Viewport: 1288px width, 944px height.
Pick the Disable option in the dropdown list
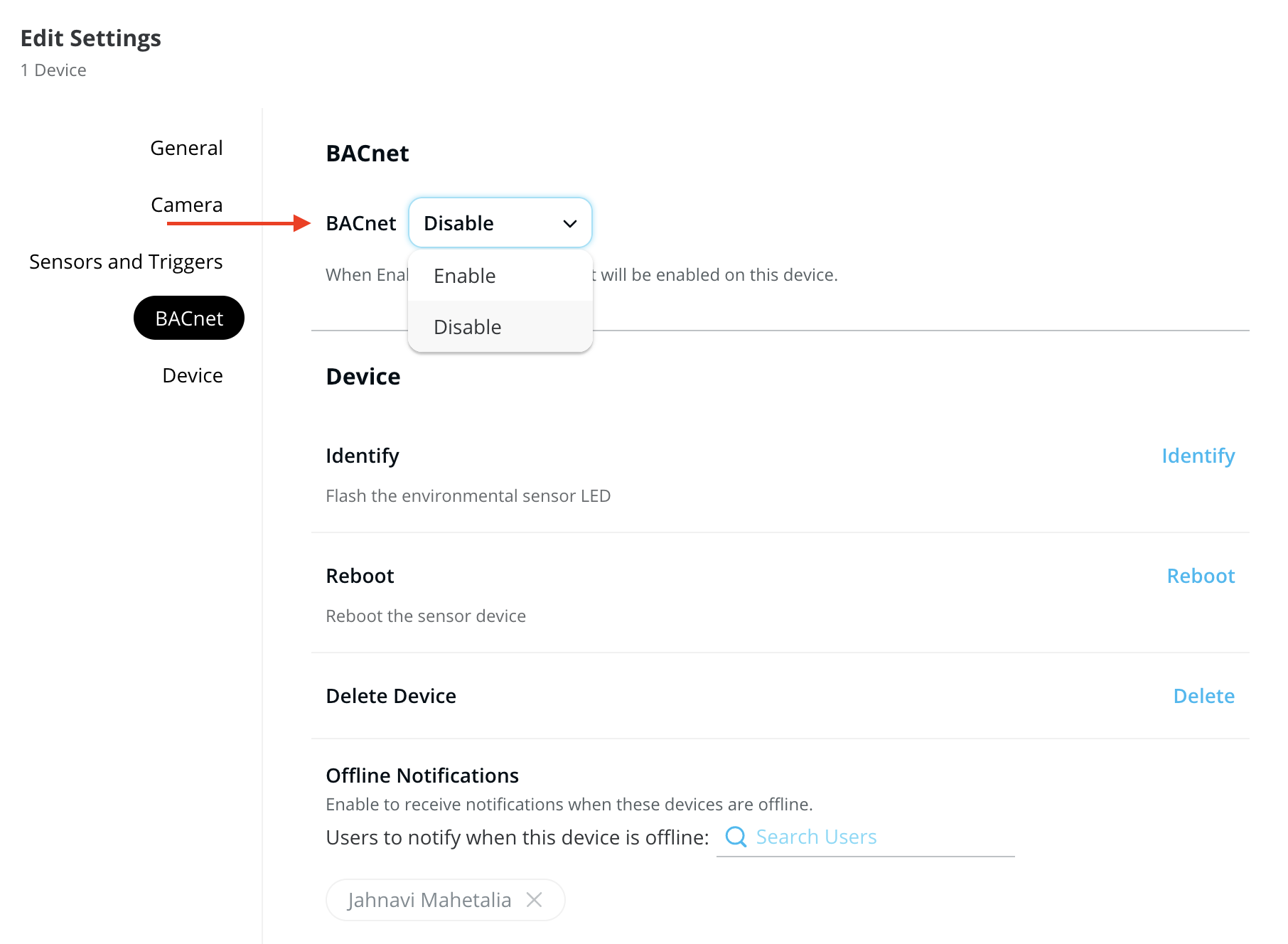click(x=468, y=327)
